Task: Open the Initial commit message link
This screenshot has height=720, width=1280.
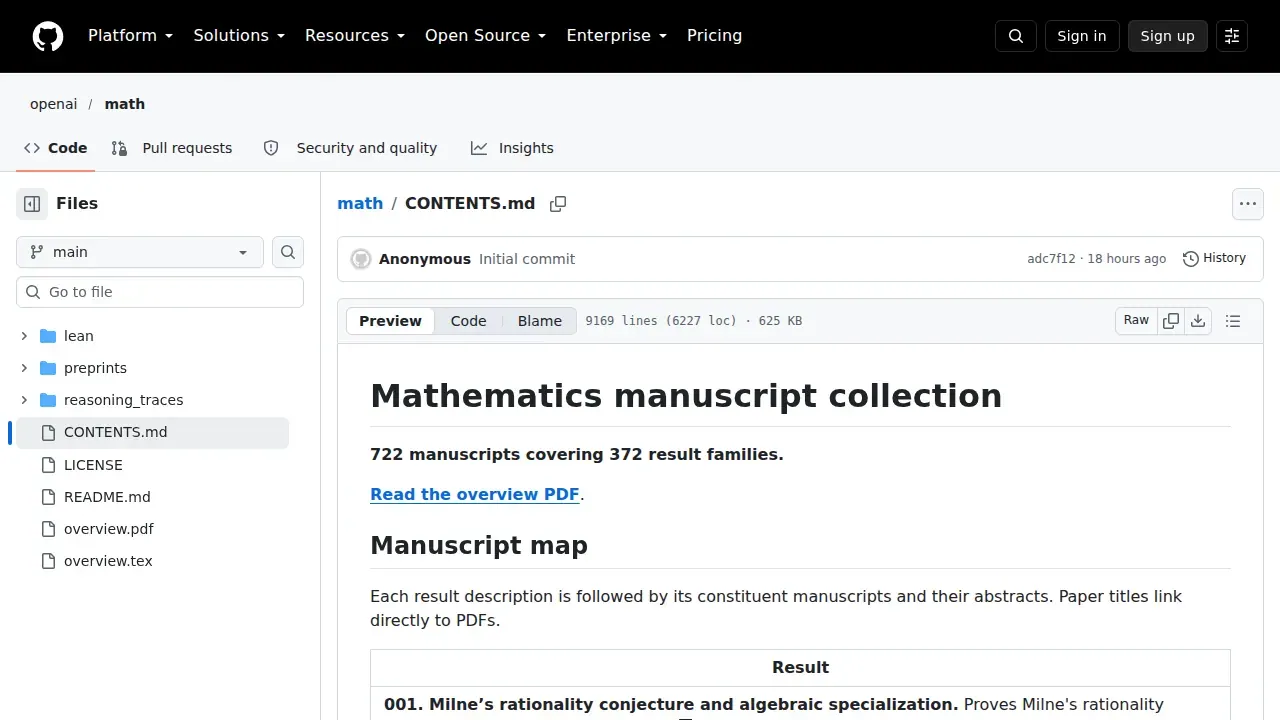Action: click(x=527, y=259)
